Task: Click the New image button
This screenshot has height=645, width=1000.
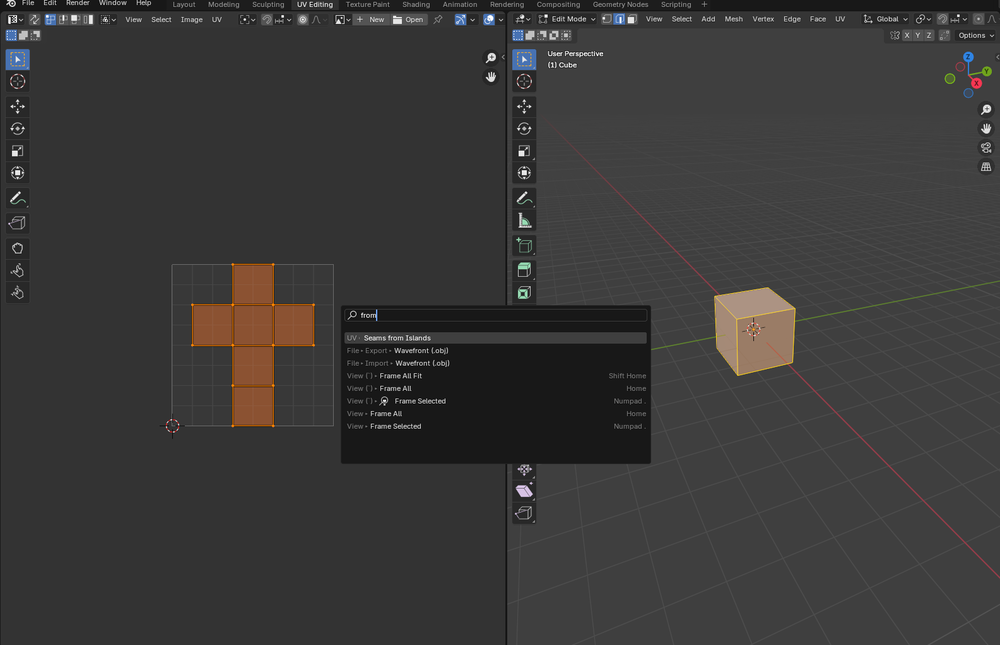Action: pos(370,19)
